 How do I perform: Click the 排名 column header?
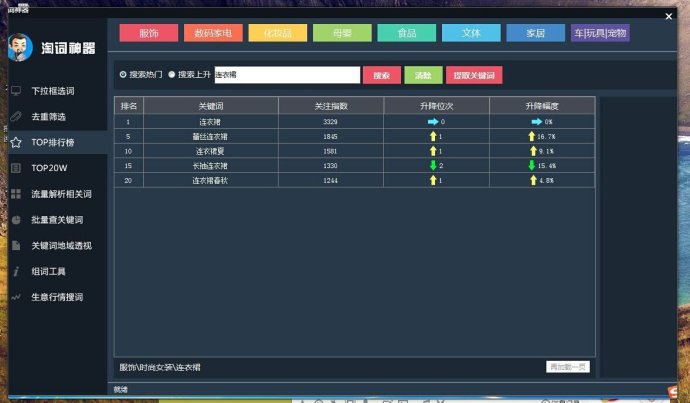click(x=129, y=106)
